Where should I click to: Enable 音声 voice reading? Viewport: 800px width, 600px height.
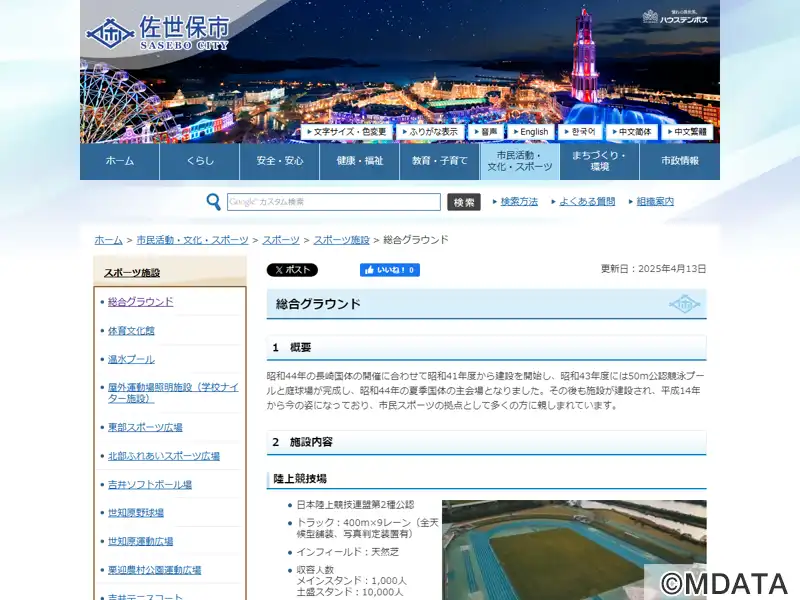tap(485, 132)
